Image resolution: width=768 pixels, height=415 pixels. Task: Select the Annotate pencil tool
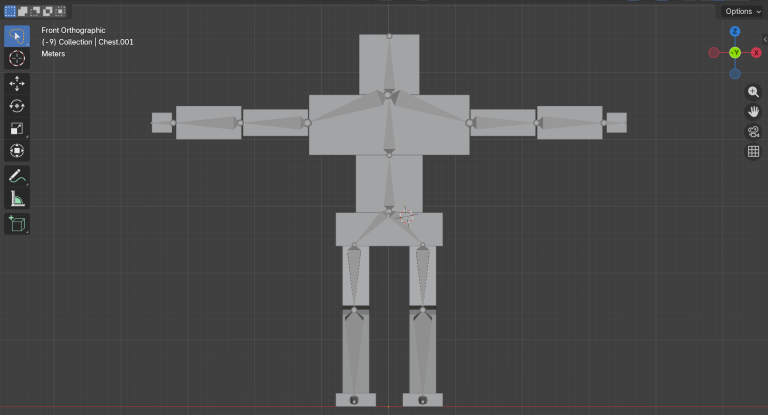pos(17,176)
